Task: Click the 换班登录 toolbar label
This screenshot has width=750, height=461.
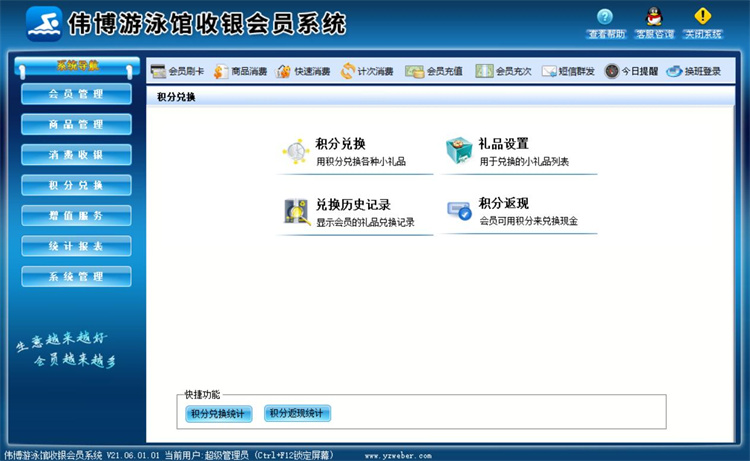Action: pyautogui.click(x=702, y=71)
